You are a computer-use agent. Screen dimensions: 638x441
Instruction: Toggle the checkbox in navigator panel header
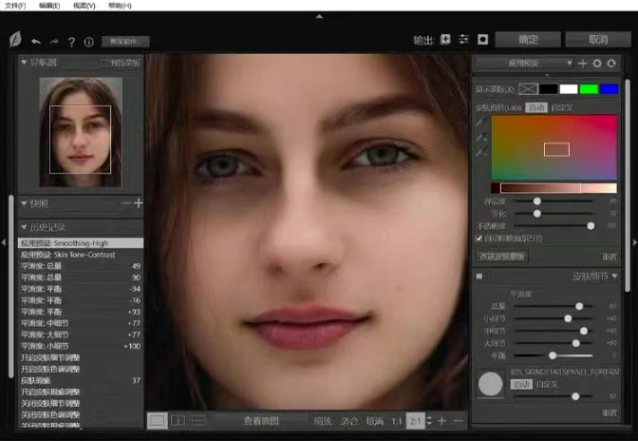(x=105, y=62)
